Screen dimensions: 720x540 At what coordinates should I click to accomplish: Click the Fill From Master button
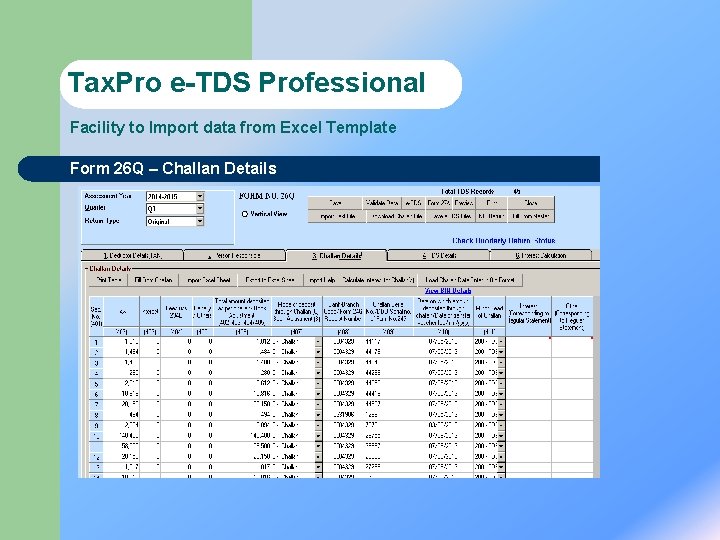click(x=531, y=216)
